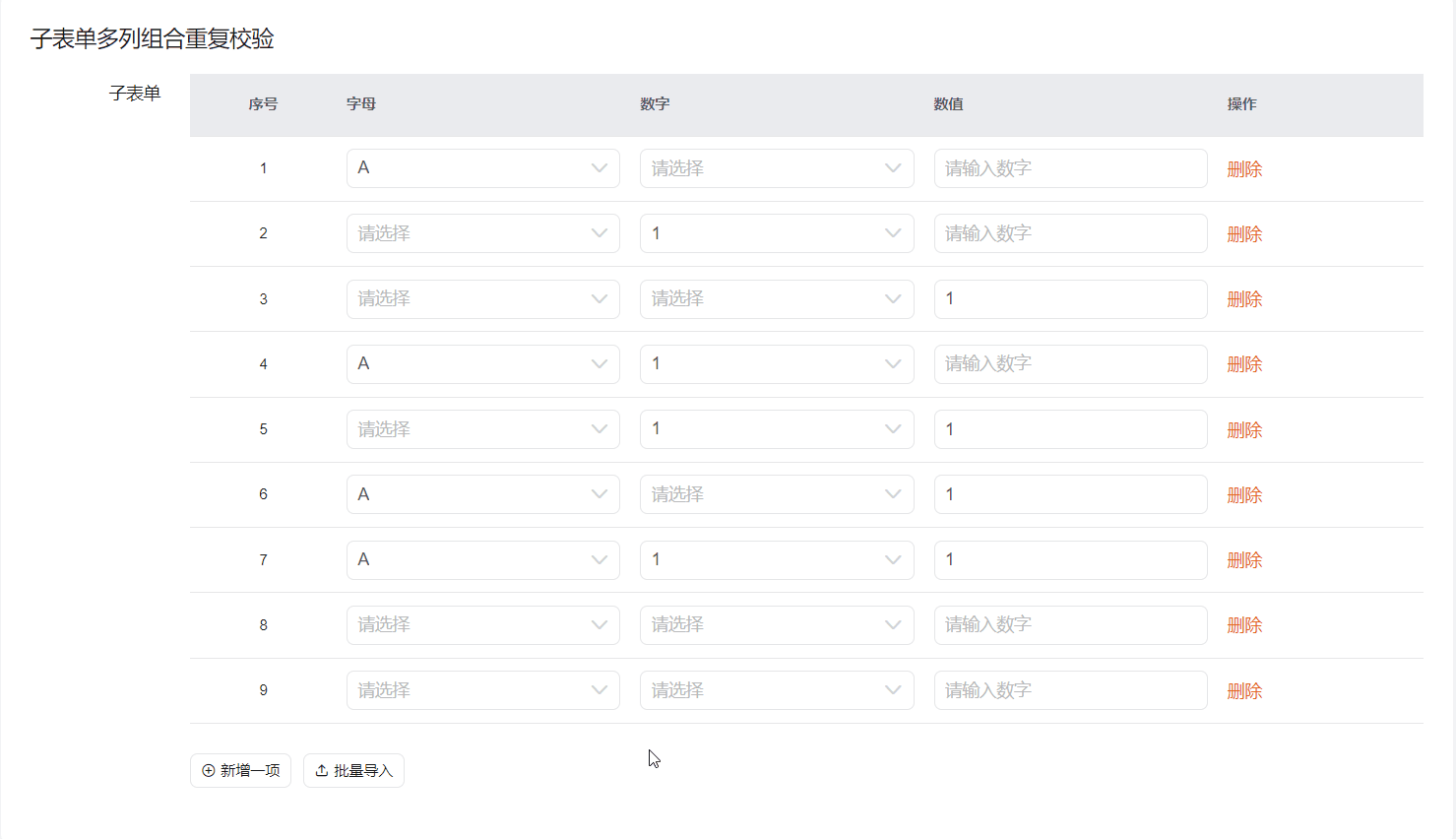The width and height of the screenshot is (1456, 839).
Task: Open the 数字 dropdown in row 1
Action: pyautogui.click(x=777, y=168)
